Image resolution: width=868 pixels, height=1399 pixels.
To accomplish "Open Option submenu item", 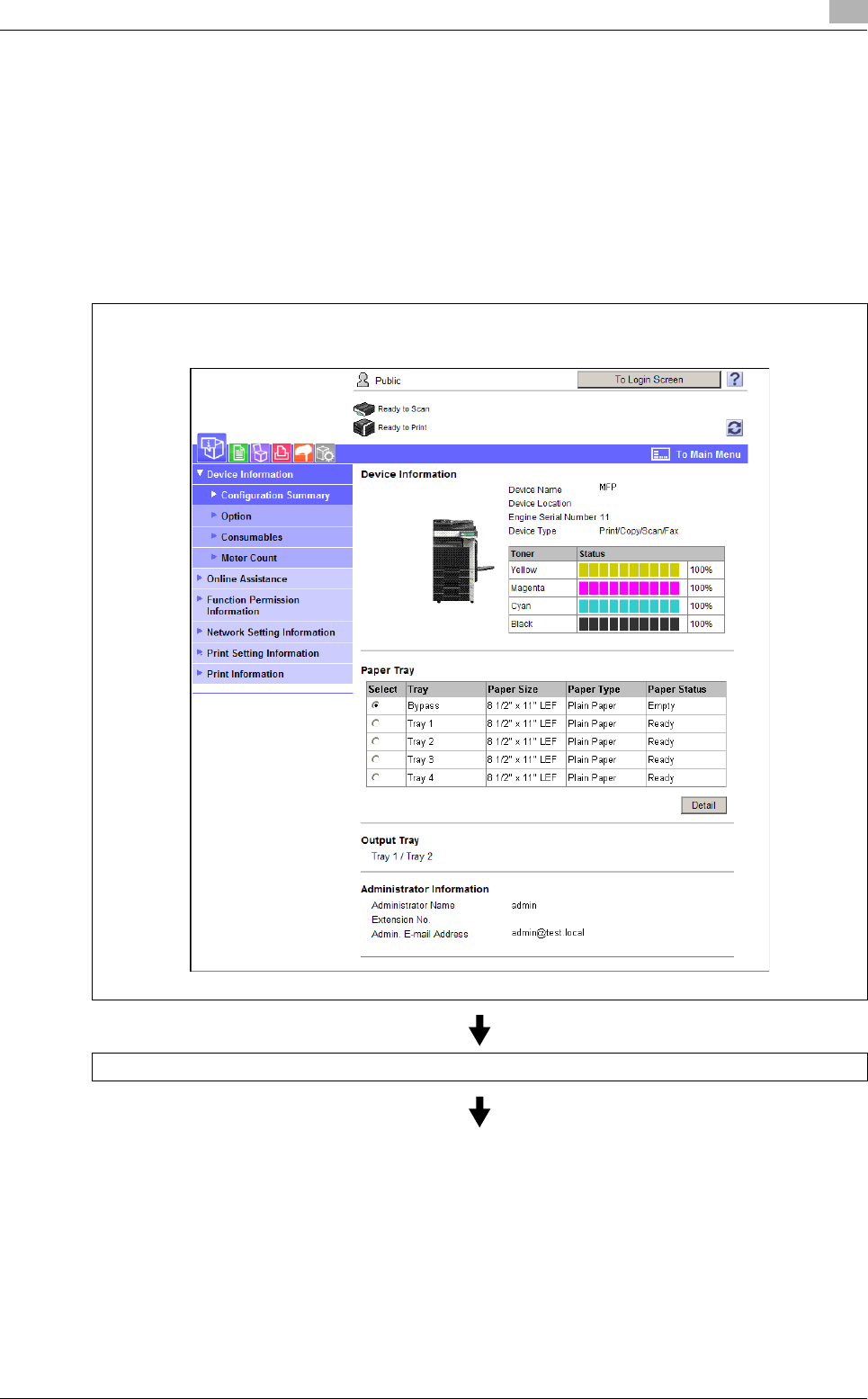I will coord(273,516).
